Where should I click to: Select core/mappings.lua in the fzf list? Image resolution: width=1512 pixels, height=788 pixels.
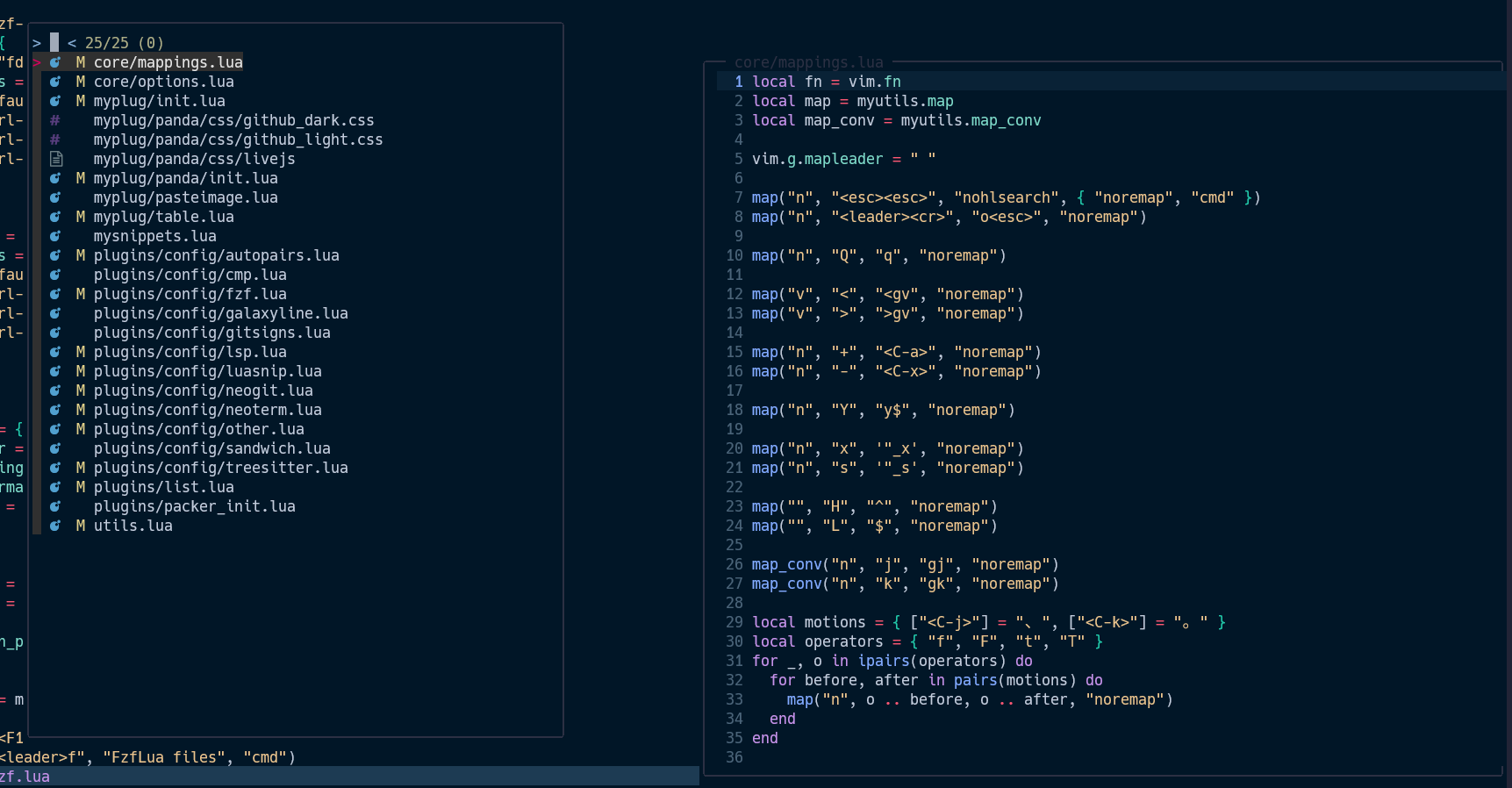click(168, 62)
